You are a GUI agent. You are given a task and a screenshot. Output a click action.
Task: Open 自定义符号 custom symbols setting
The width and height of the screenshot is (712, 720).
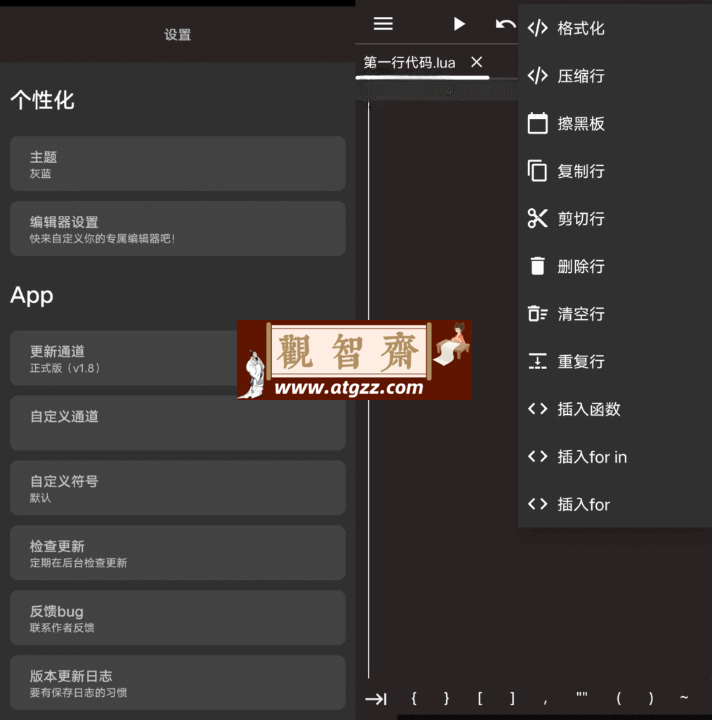coord(178,488)
